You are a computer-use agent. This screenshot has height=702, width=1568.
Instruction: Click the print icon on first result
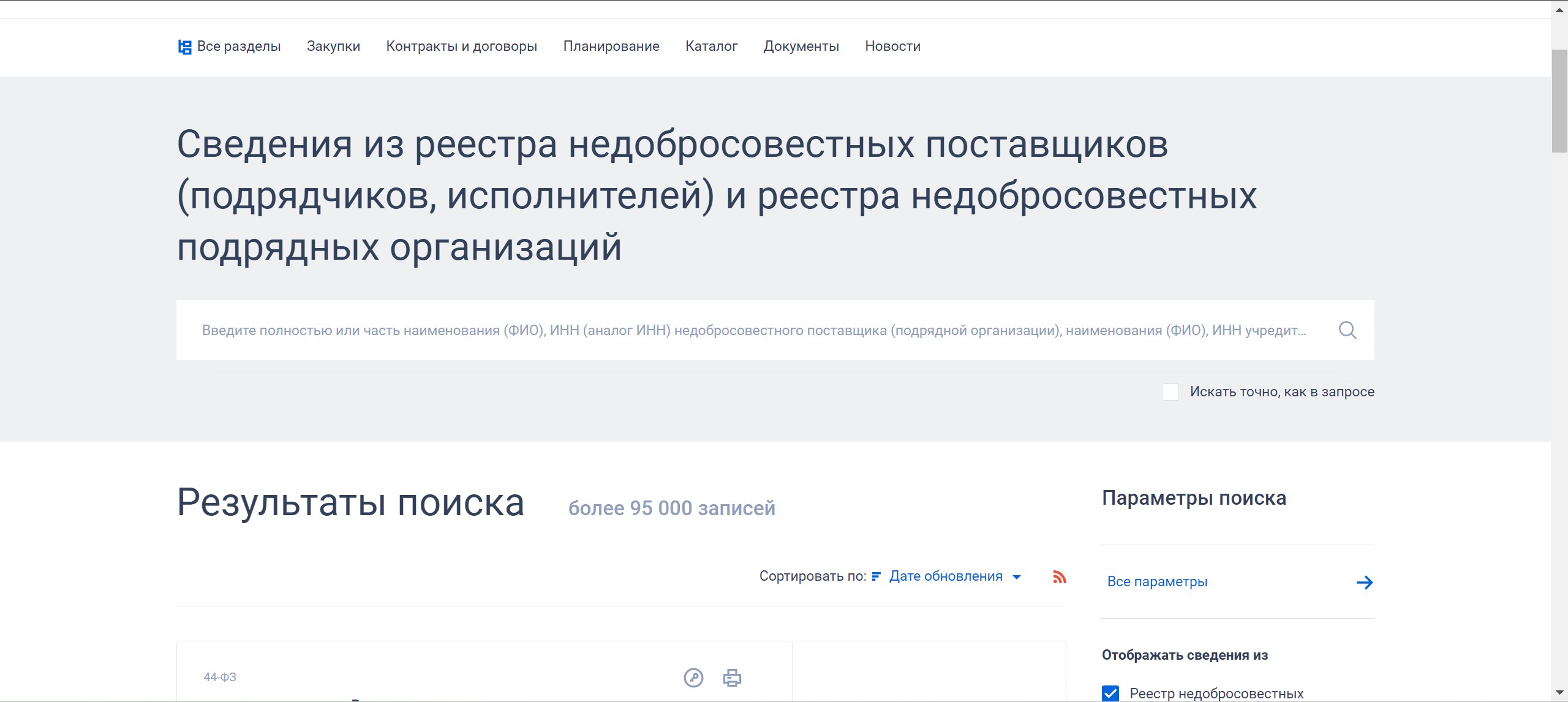[x=732, y=677]
